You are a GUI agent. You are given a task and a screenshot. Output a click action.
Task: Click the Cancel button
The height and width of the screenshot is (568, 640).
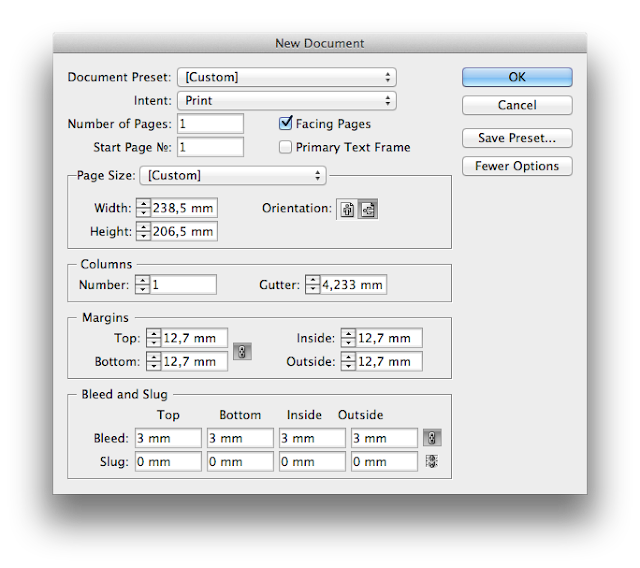point(517,105)
